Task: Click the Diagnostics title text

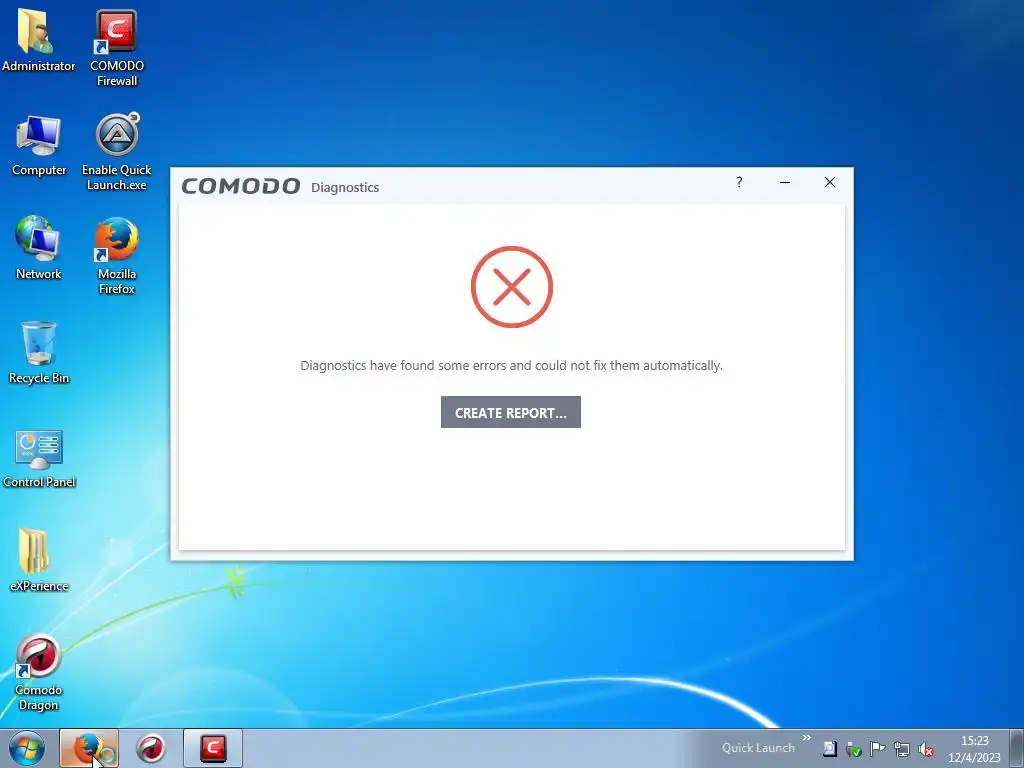Action: [345, 187]
